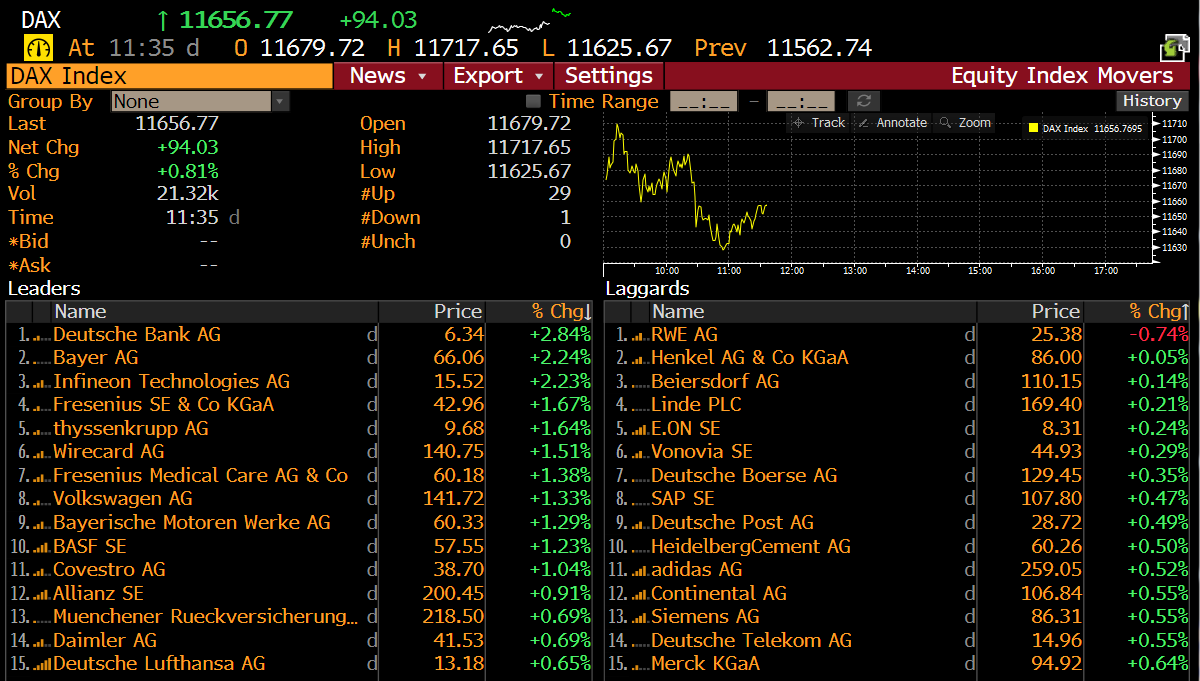Open Bayer AG in Leaders list
Image resolution: width=1200 pixels, height=681 pixels.
(96, 358)
